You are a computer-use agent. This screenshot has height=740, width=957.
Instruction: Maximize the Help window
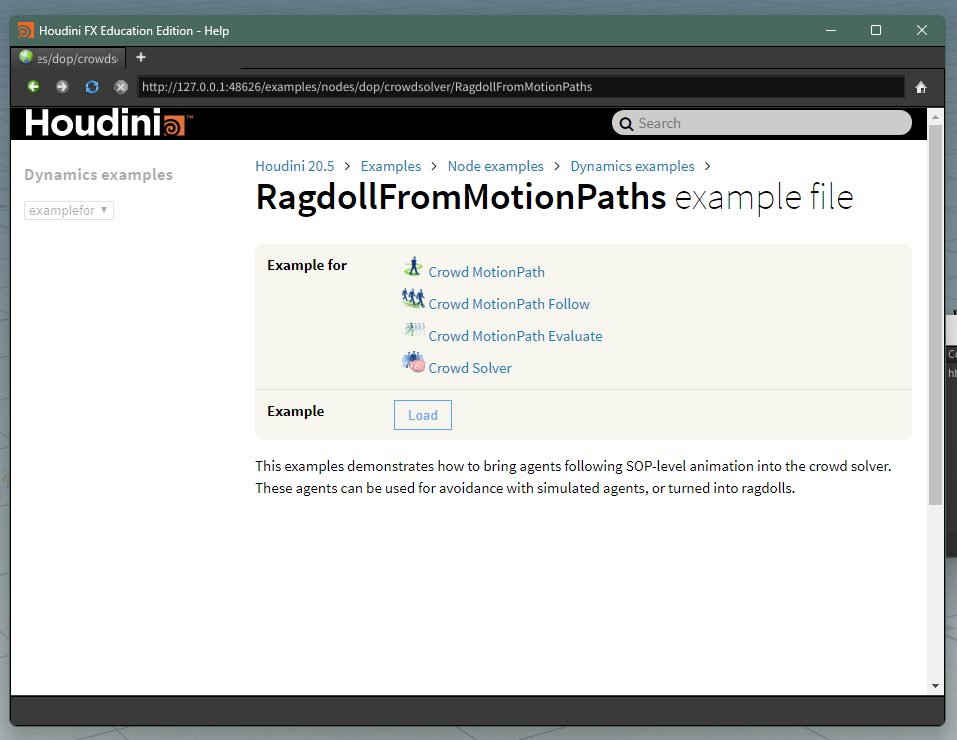point(876,30)
